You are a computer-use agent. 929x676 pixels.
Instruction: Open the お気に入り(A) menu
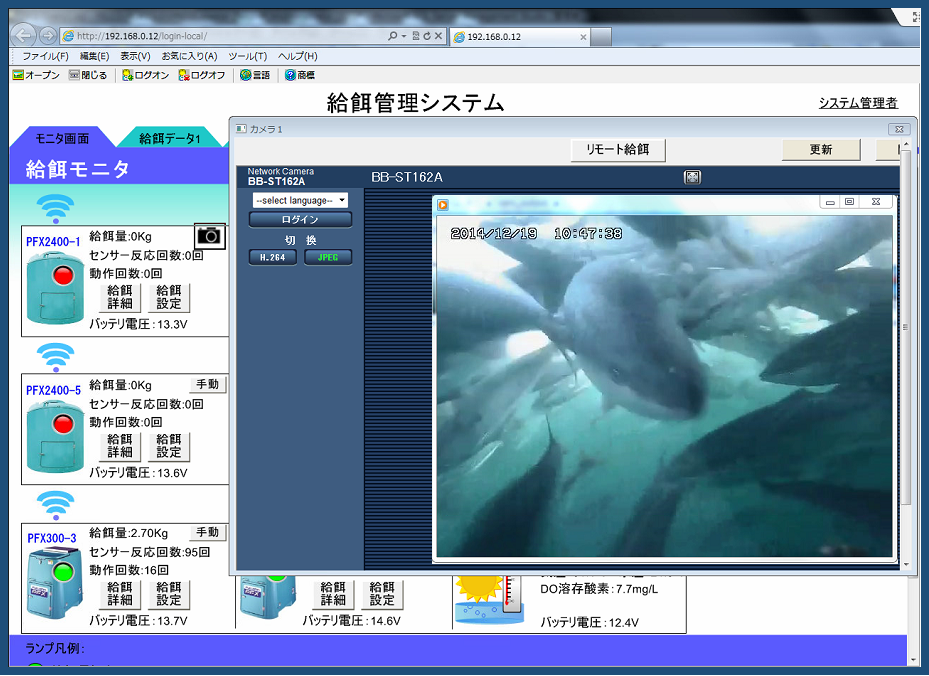pyautogui.click(x=189, y=56)
